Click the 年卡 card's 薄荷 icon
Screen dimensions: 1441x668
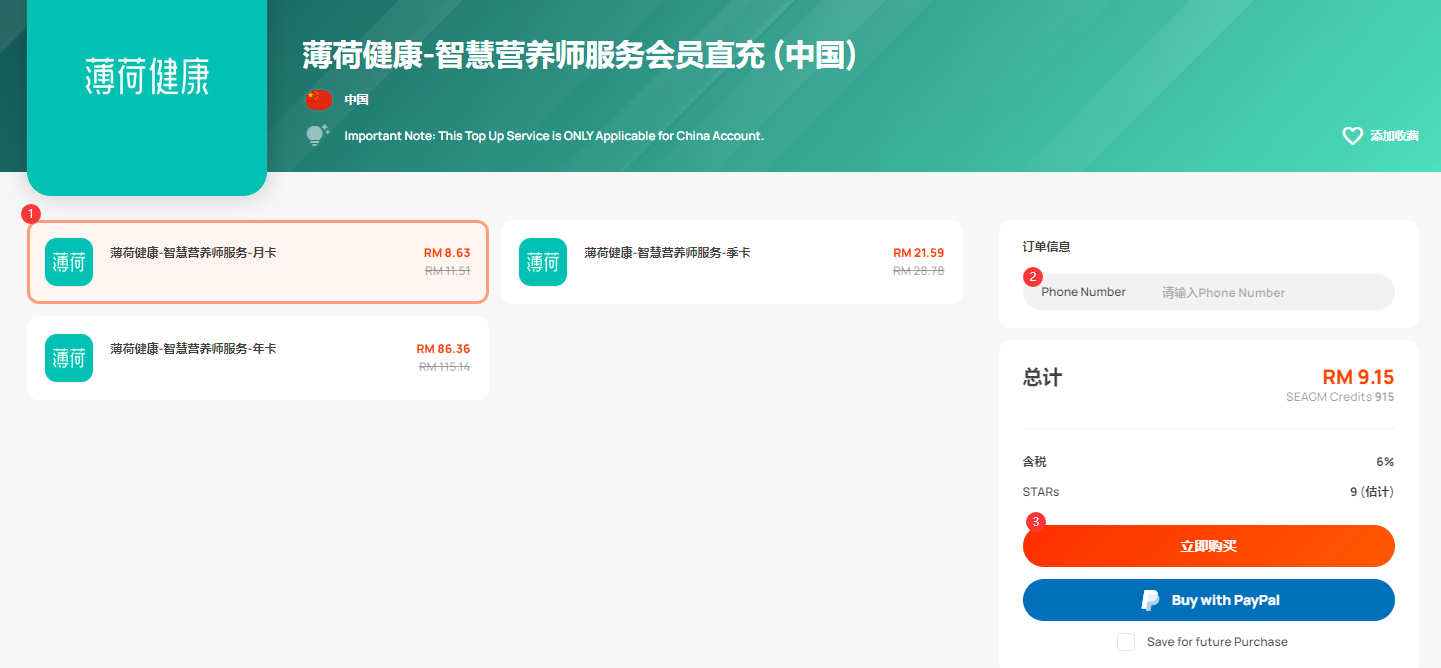pos(69,358)
